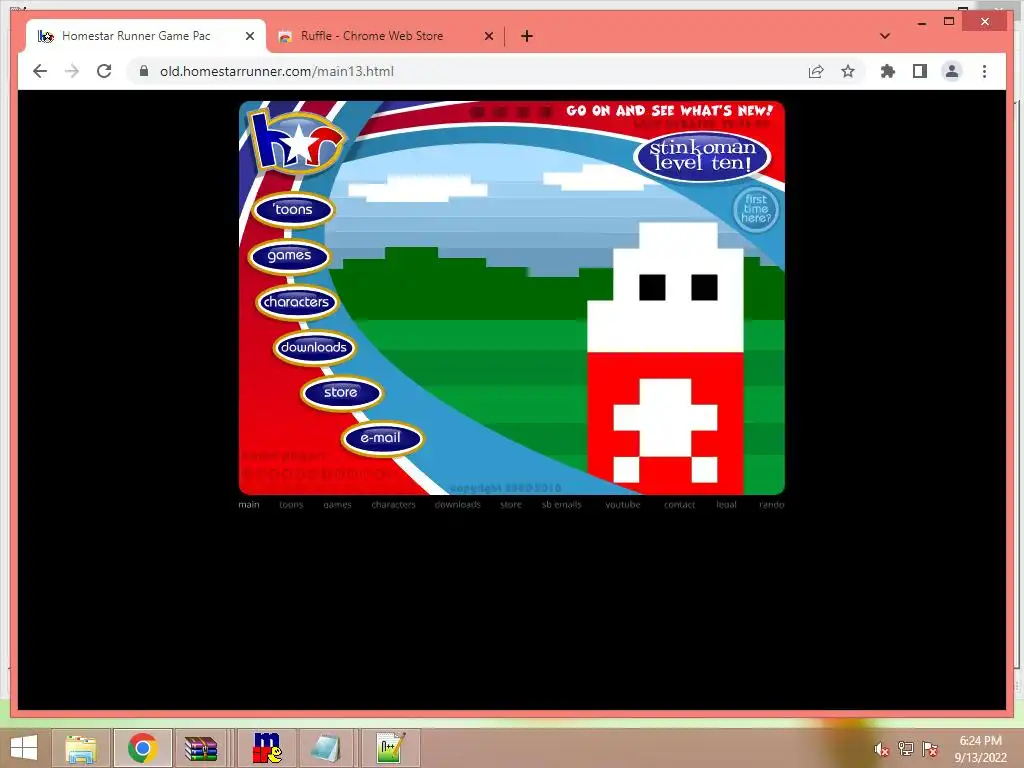This screenshot has height=768, width=1024.
Task: Open File Explorer from taskbar
Action: point(81,748)
